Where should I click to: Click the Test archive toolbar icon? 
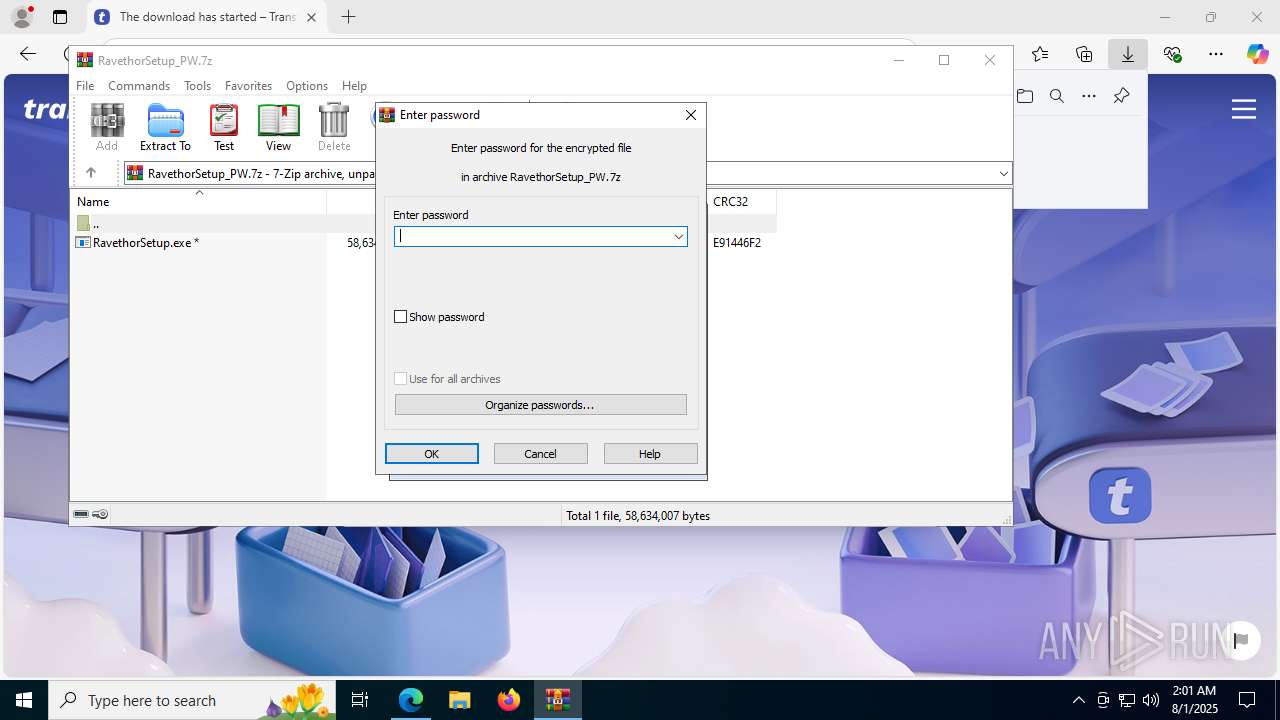pyautogui.click(x=224, y=127)
